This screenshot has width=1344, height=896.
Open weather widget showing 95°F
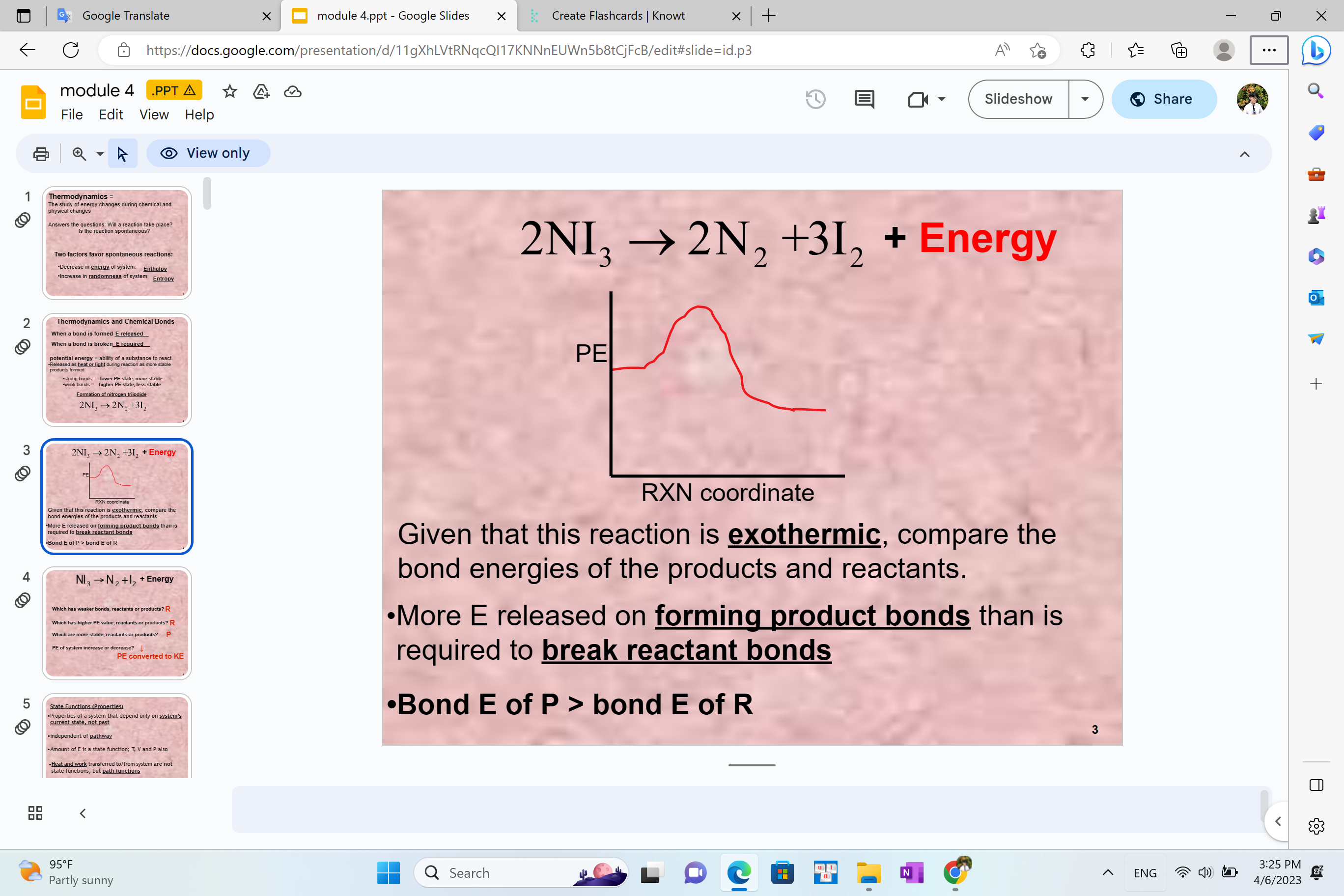coord(66,872)
